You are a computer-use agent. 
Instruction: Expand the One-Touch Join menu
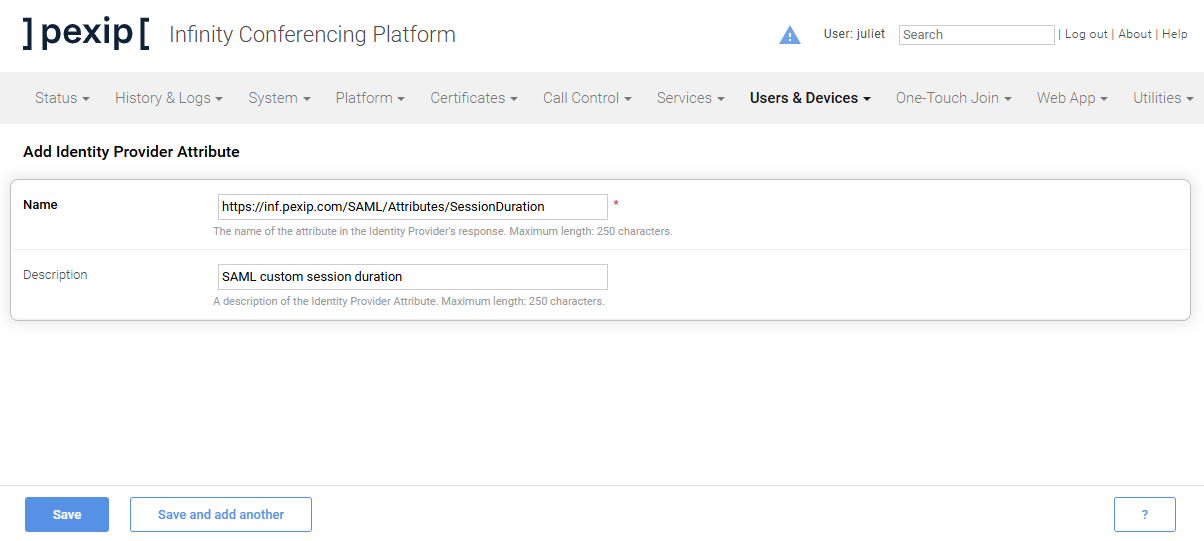tap(953, 98)
